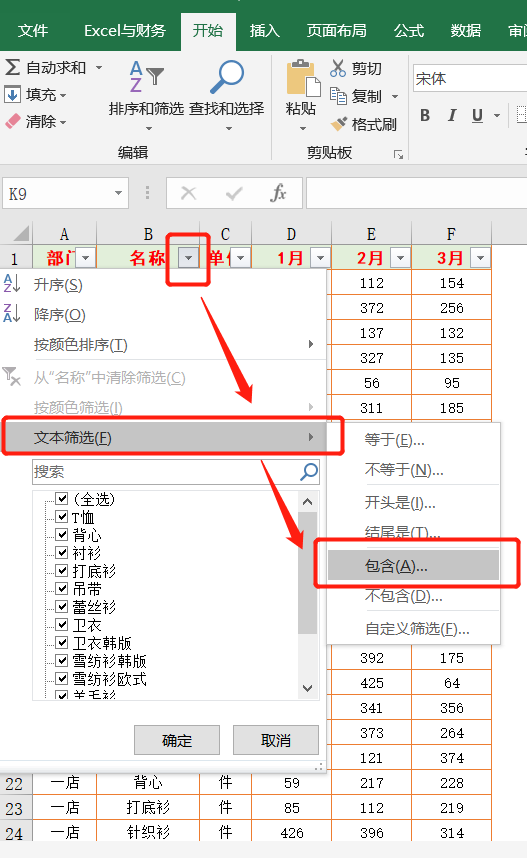Open the 部门 column filter dropdown
The image size is (527, 858).
[x=86, y=257]
